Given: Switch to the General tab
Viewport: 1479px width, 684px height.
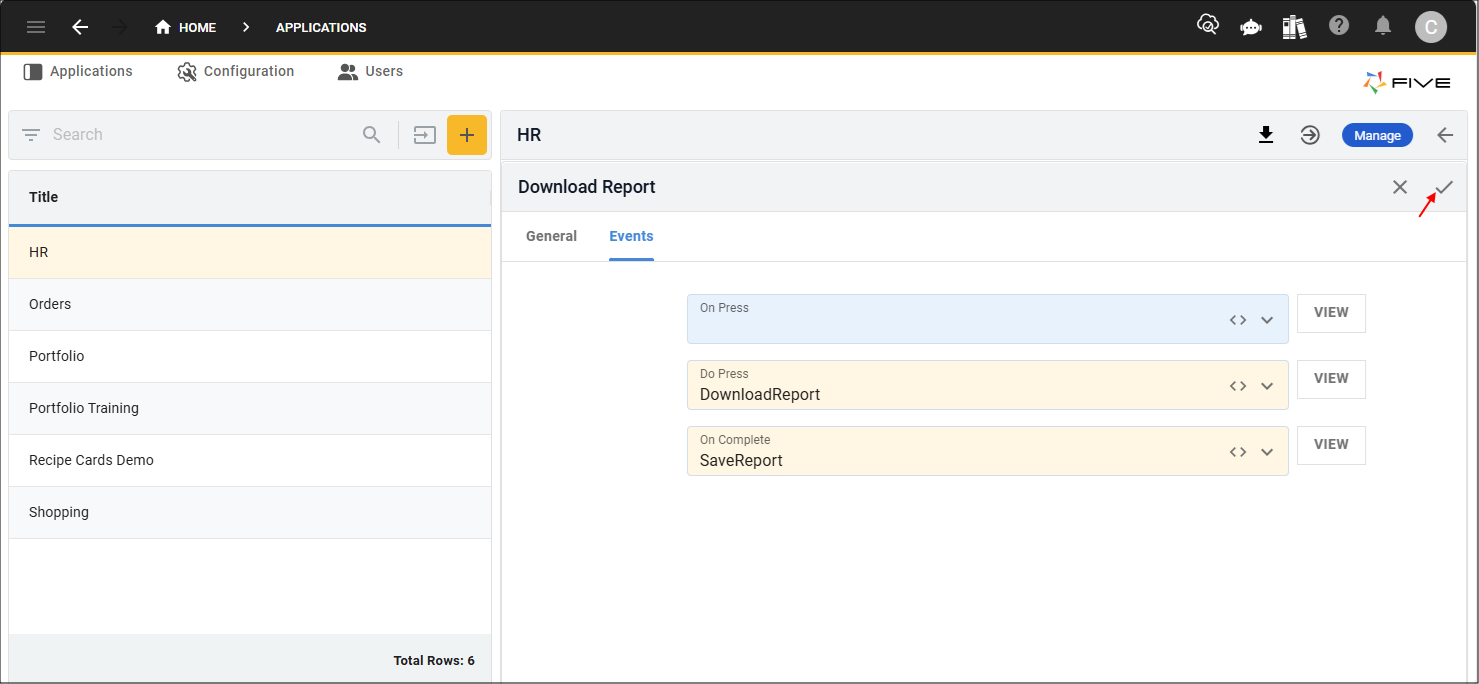Looking at the screenshot, I should (551, 236).
